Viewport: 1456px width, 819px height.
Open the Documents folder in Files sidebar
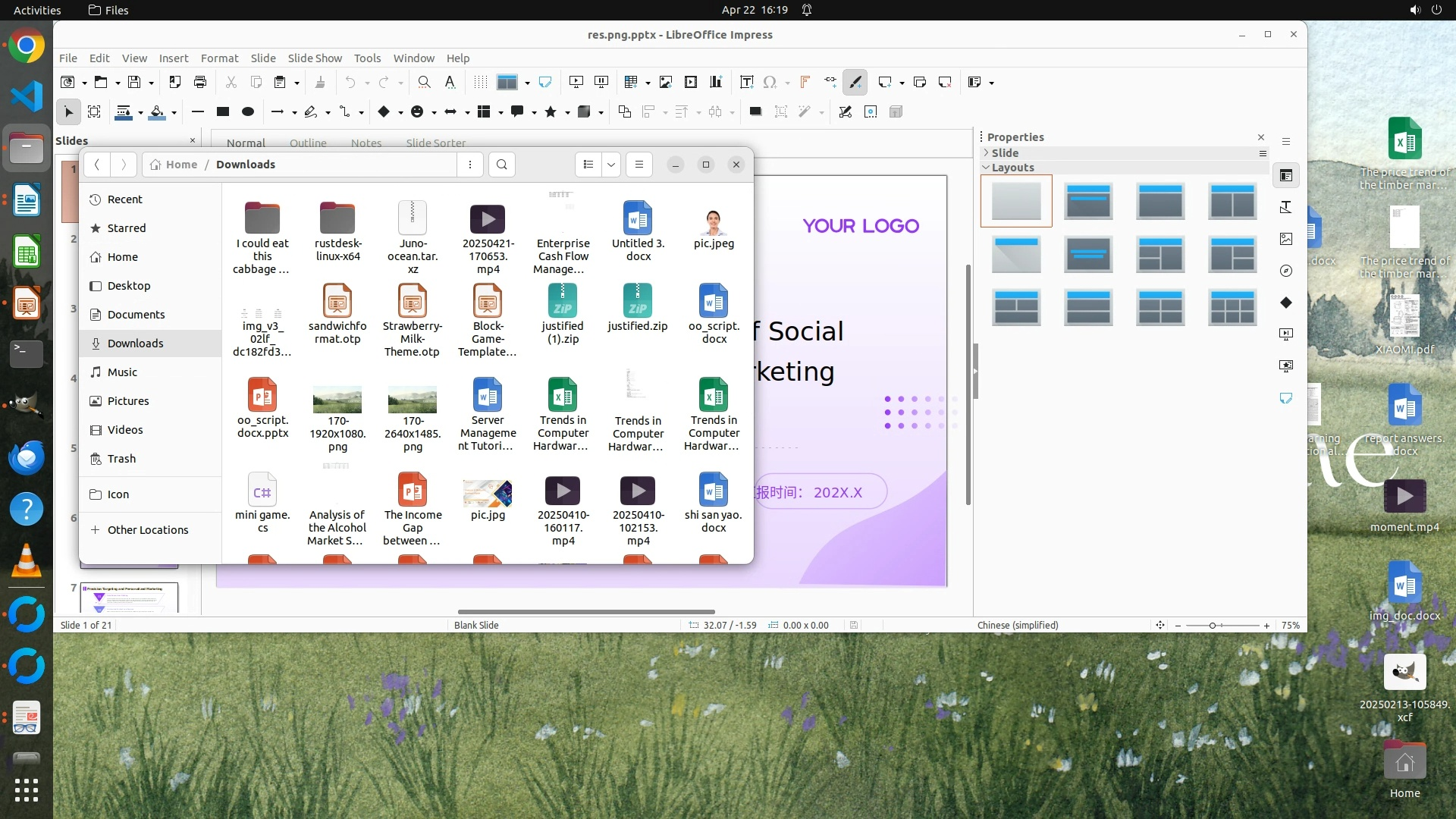(x=136, y=314)
